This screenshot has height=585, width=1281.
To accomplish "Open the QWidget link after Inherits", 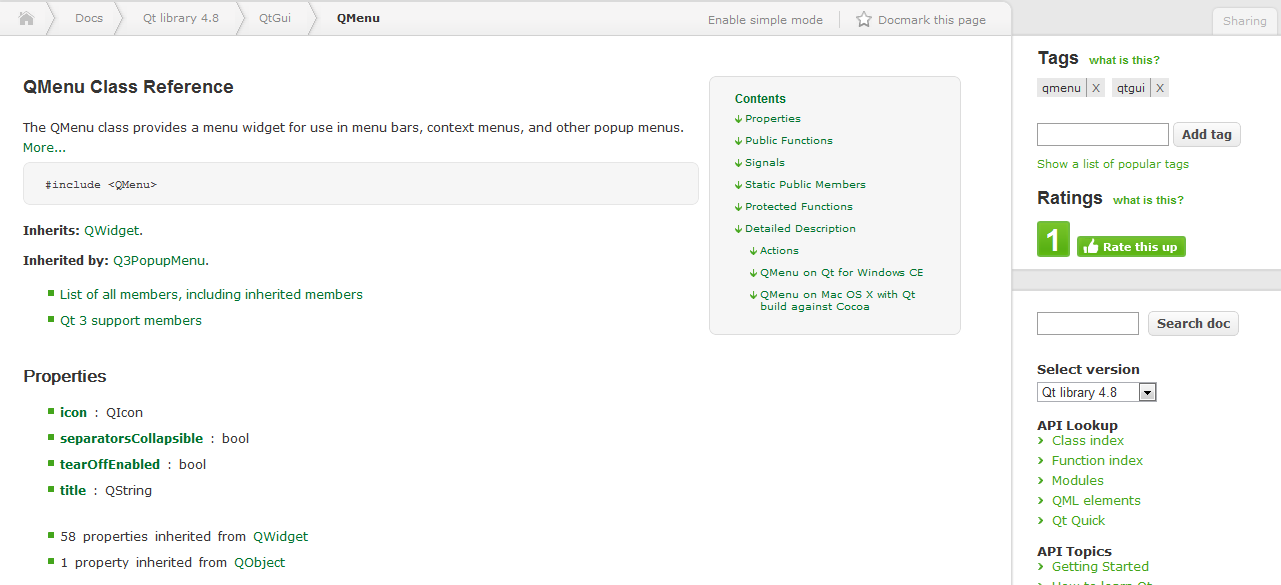I will (111, 231).
